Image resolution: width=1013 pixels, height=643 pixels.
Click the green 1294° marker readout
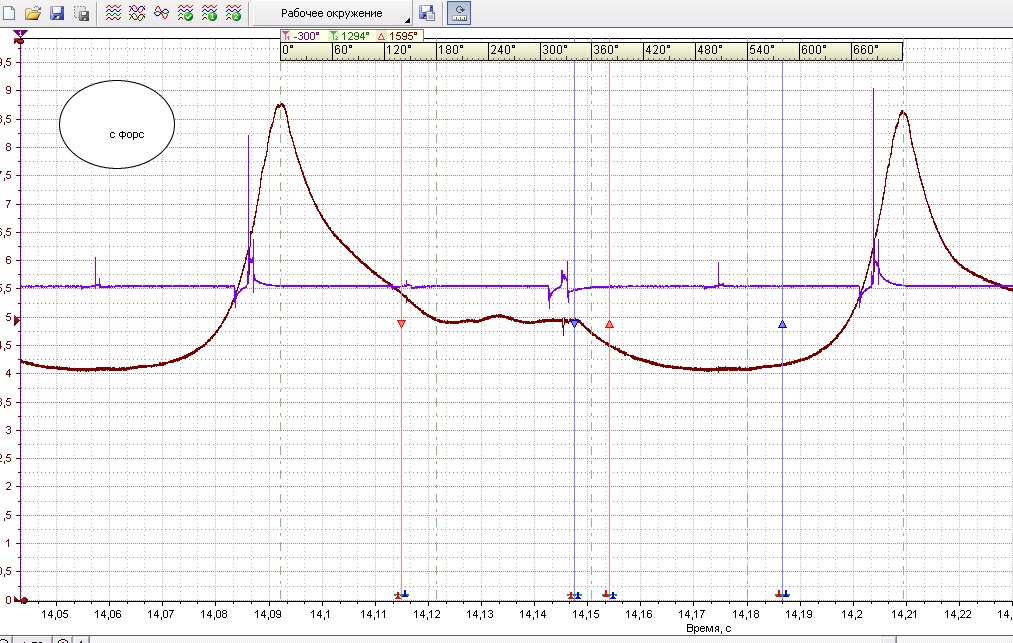click(350, 36)
